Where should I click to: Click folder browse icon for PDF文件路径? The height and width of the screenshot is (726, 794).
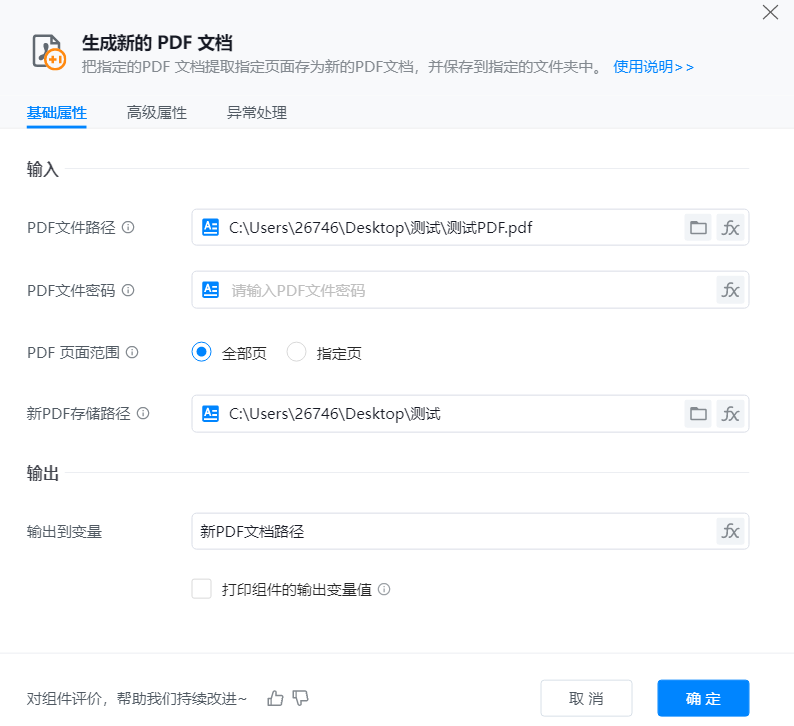point(698,227)
